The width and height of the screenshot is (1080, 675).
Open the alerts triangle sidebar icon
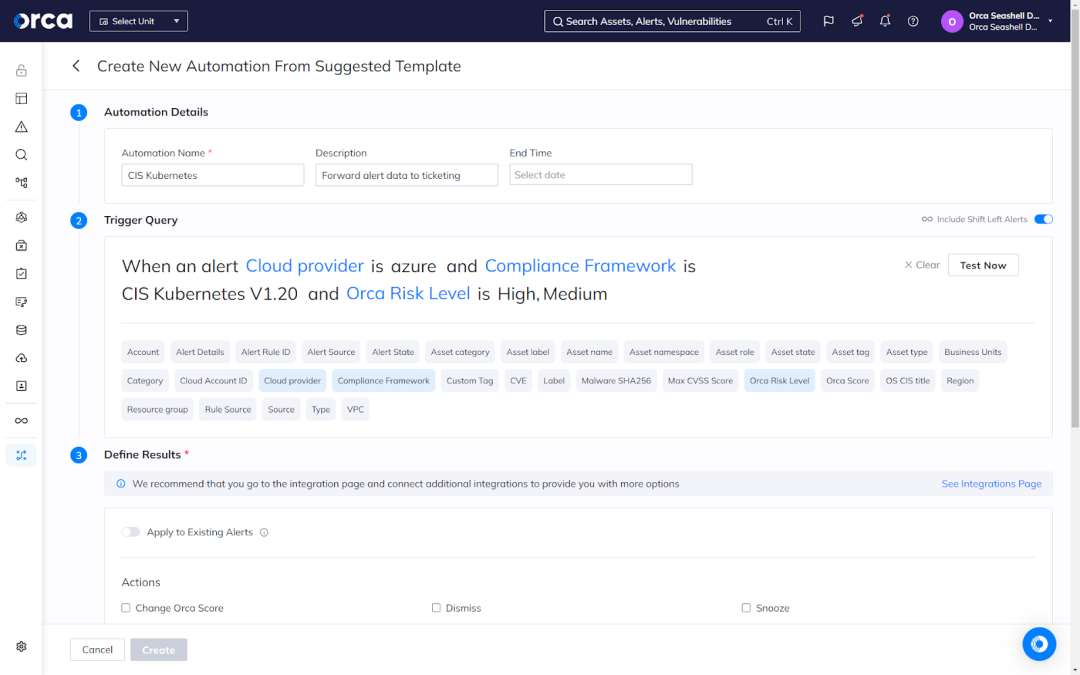point(21,127)
